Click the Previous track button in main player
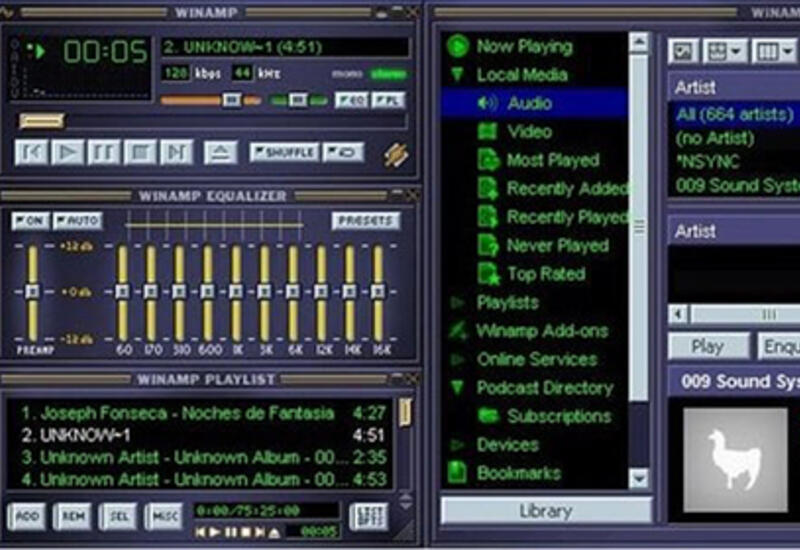This screenshot has width=800, height=550. 31,152
